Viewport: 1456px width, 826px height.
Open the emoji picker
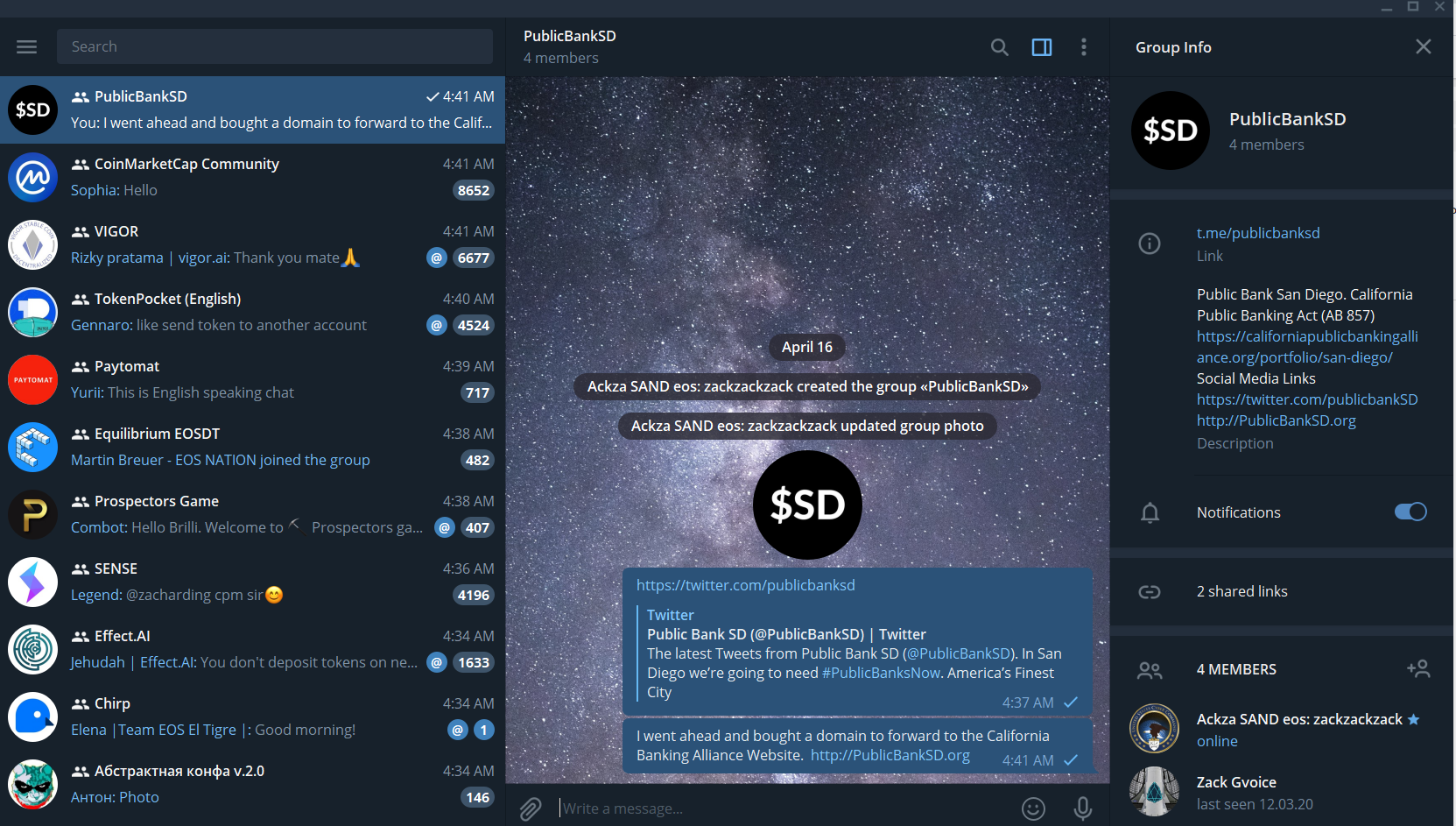pyautogui.click(x=1033, y=808)
